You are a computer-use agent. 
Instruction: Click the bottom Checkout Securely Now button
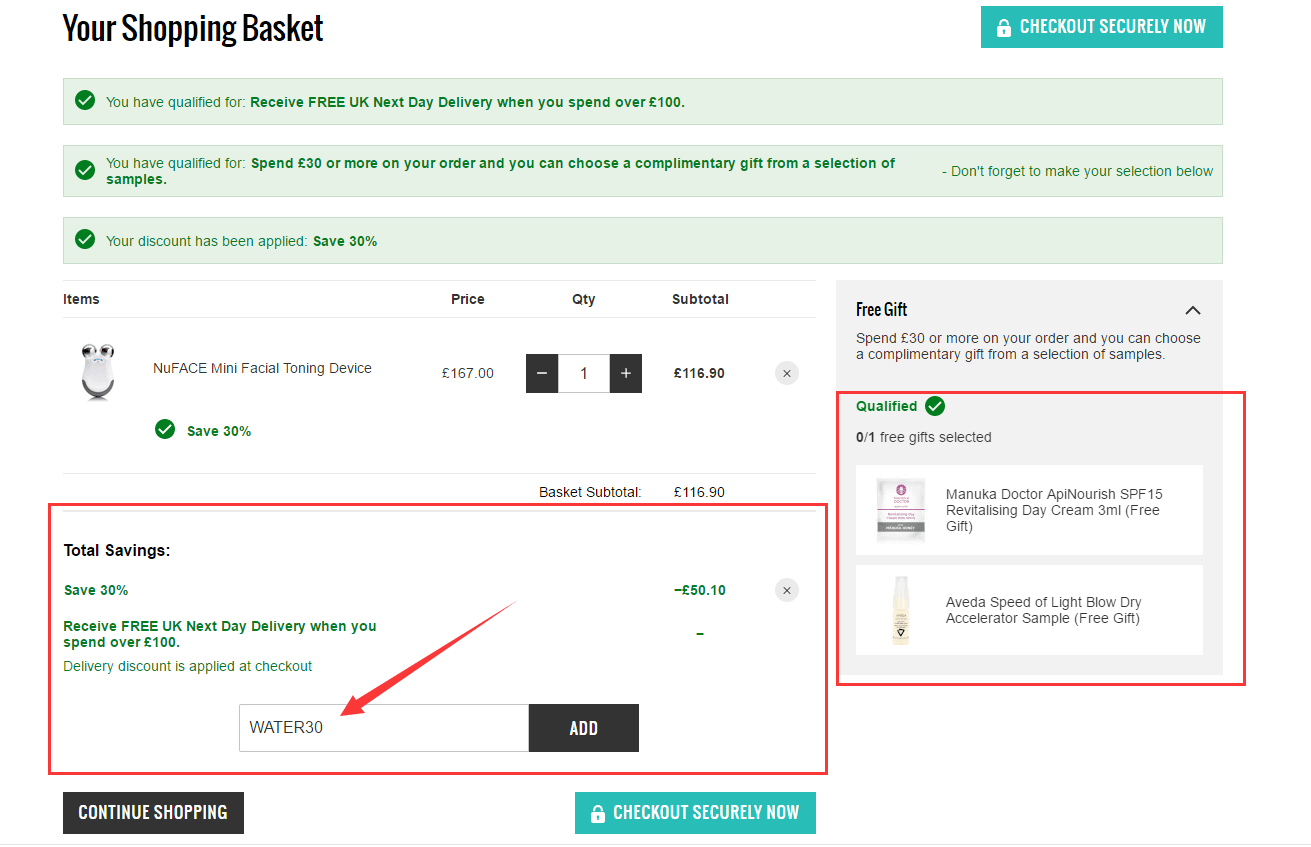coord(695,813)
